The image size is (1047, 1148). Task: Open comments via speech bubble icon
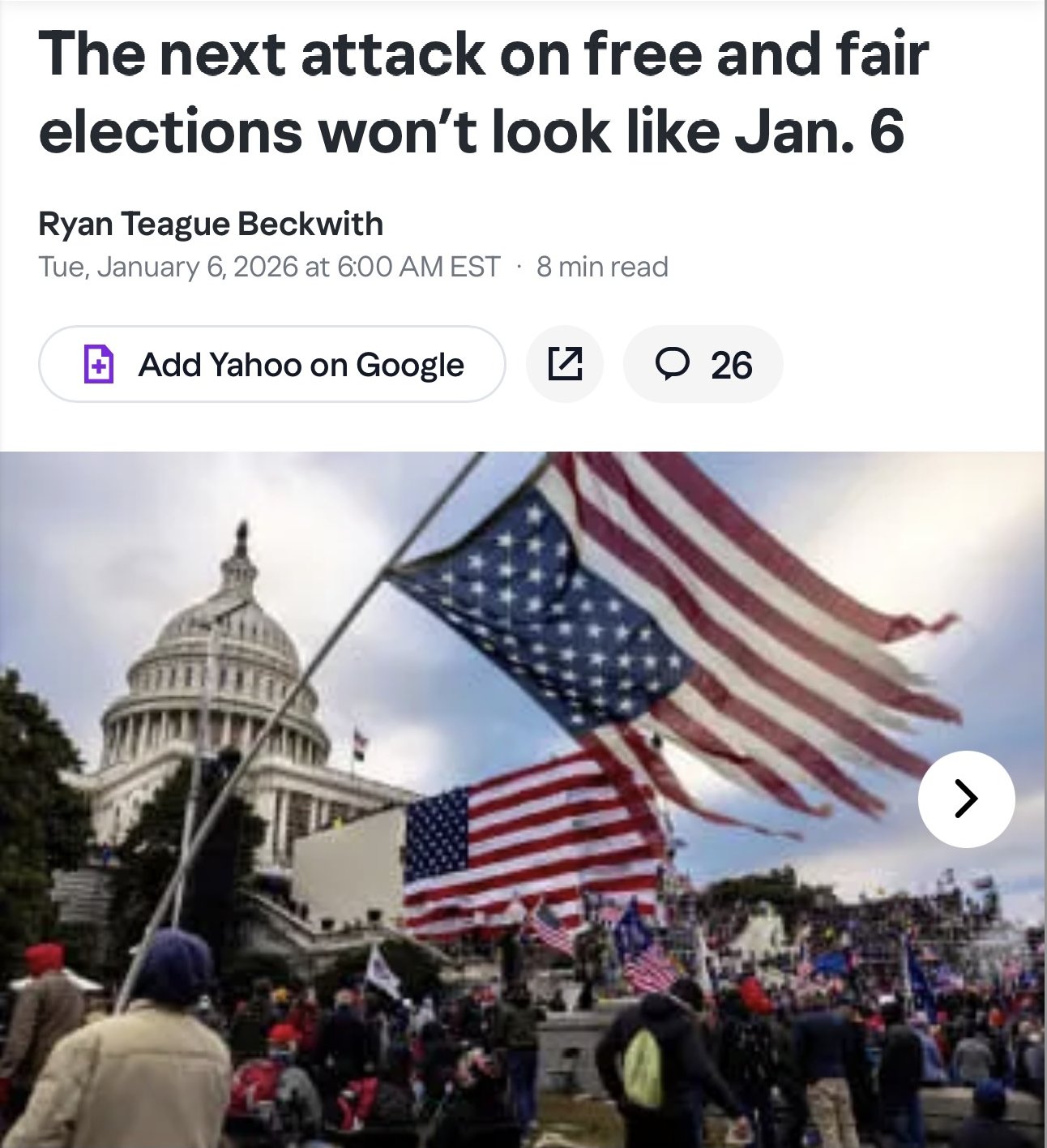[x=672, y=364]
